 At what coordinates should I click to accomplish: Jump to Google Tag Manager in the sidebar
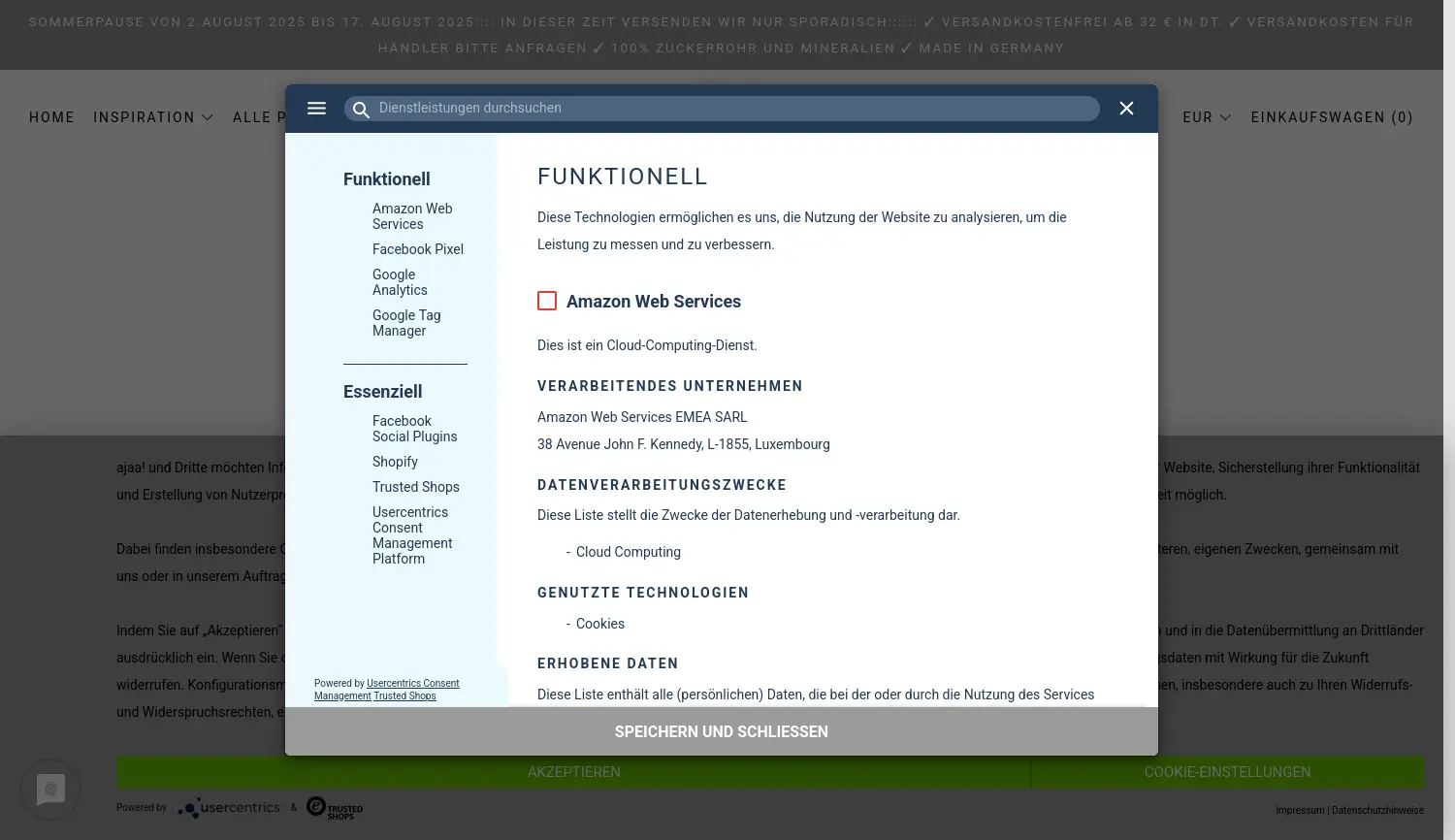click(406, 323)
